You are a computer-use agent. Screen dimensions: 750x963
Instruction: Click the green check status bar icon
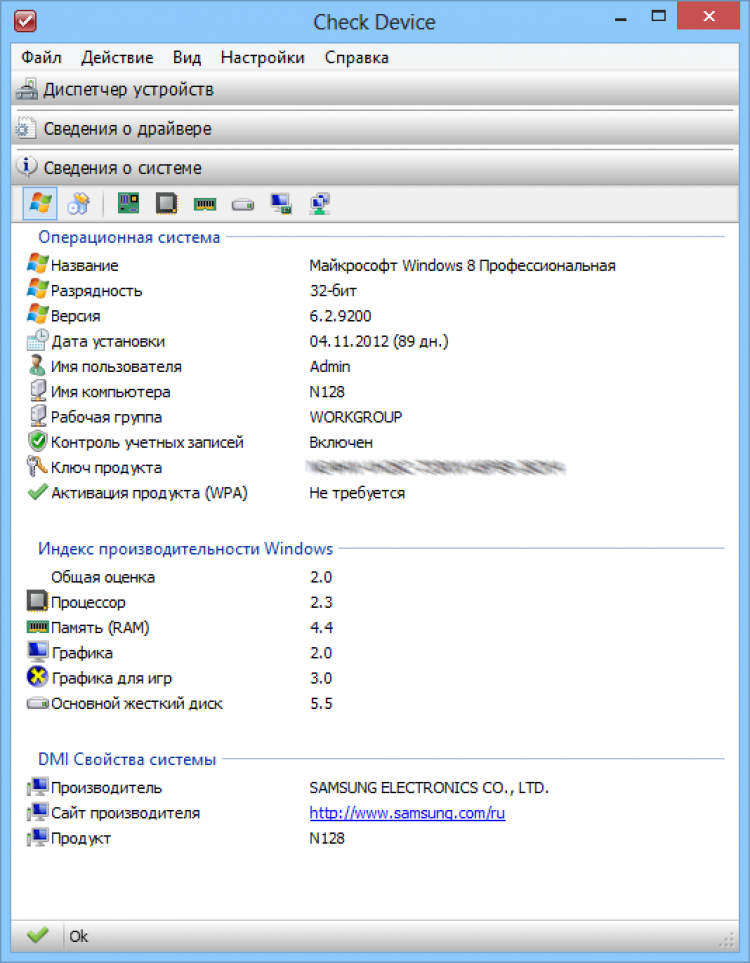click(37, 935)
